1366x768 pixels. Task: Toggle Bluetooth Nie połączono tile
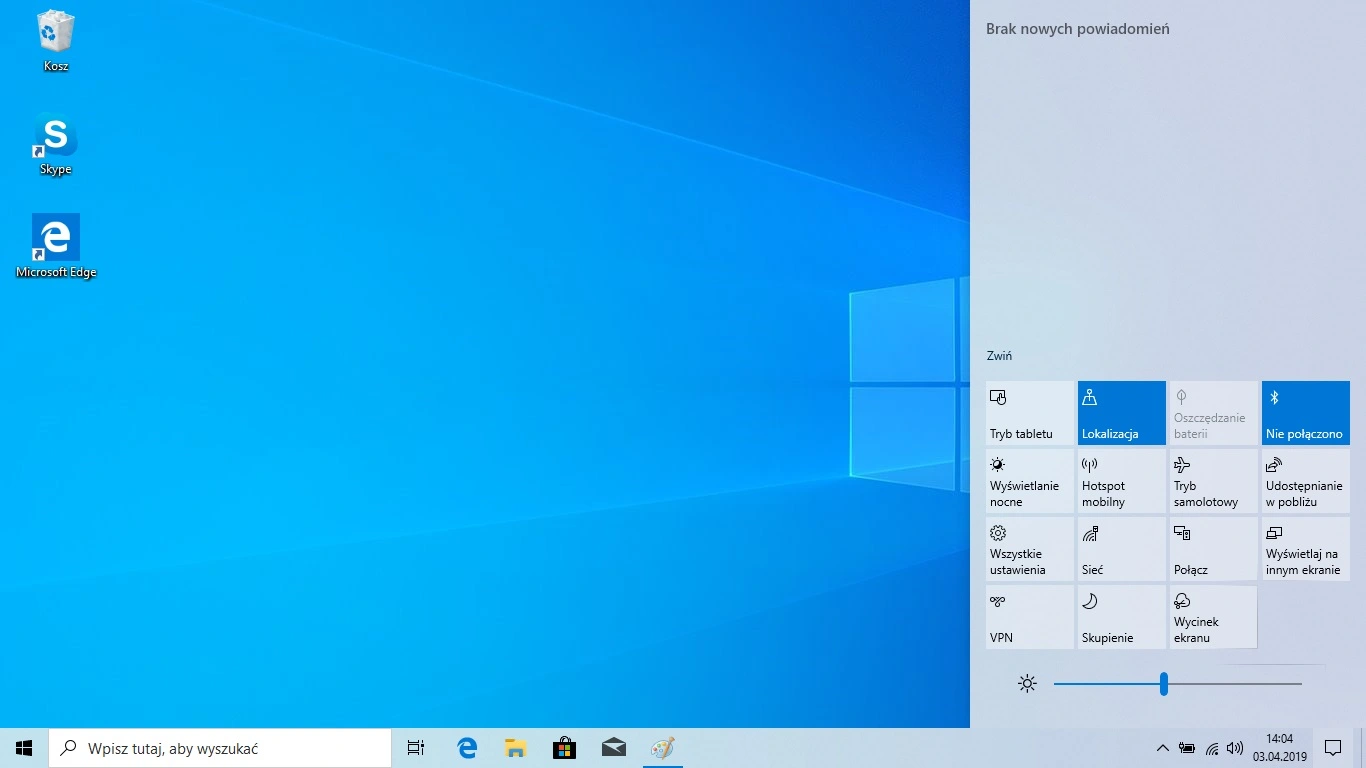coord(1305,413)
